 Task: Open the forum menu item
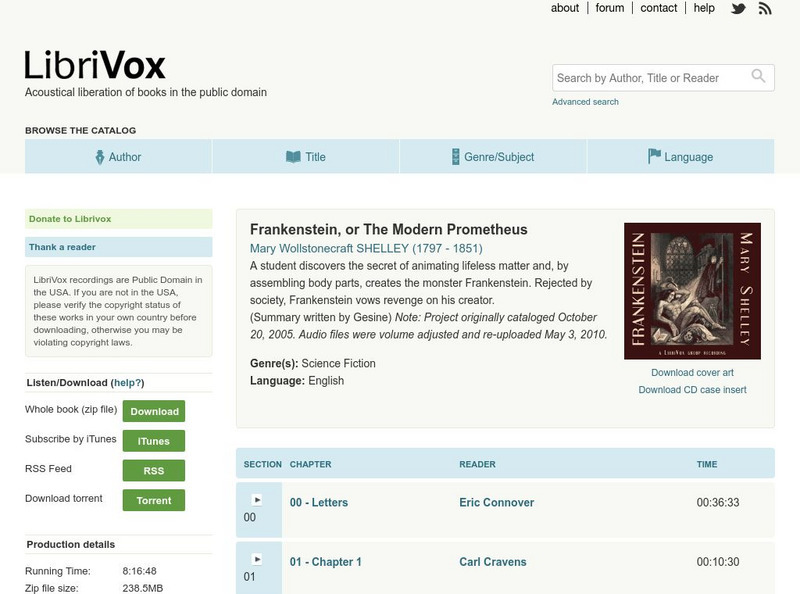609,8
